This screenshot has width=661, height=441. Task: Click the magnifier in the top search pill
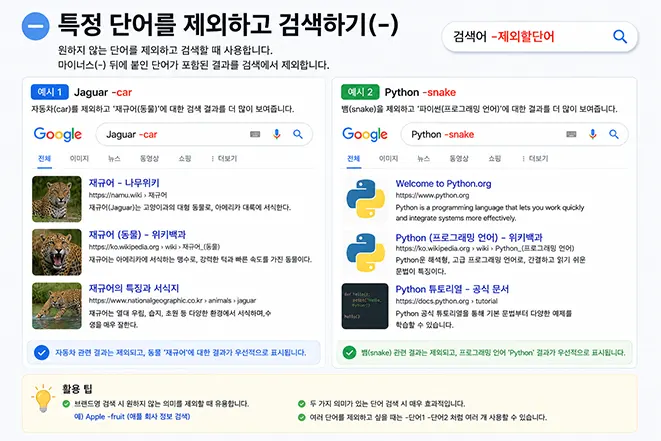620,37
